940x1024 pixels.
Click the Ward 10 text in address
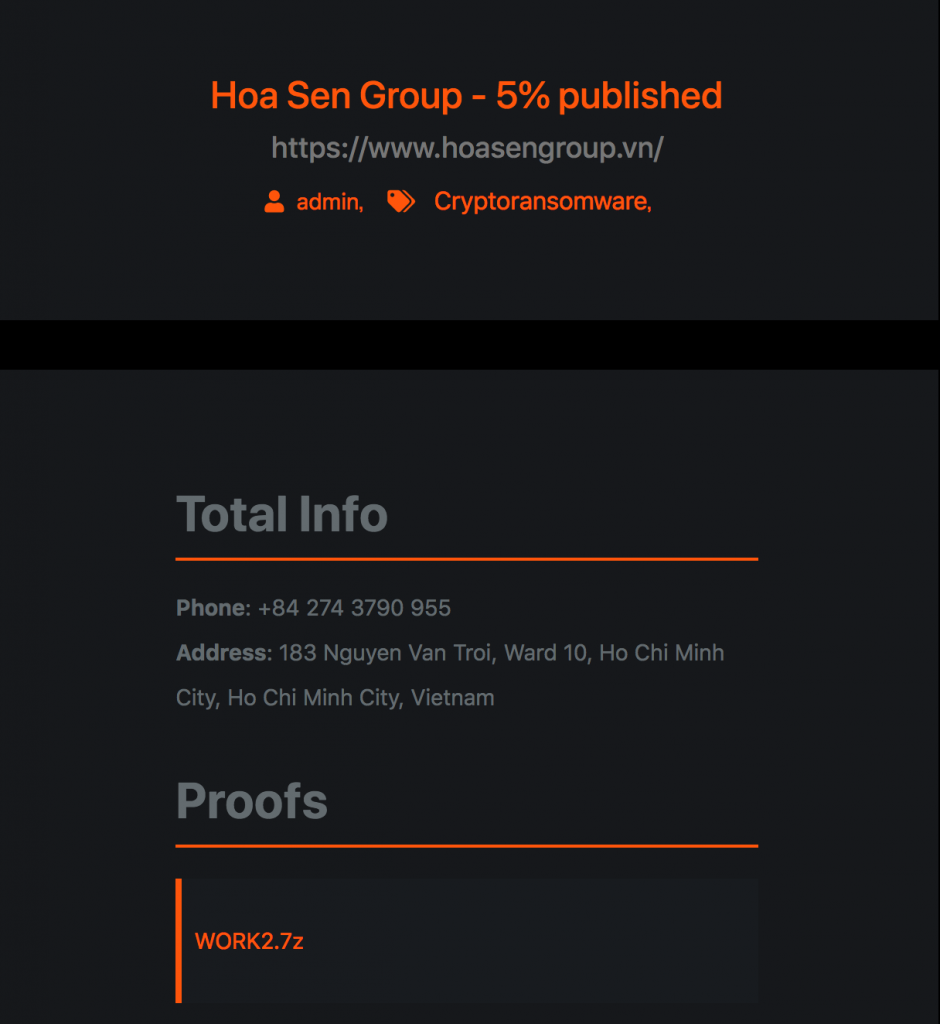click(x=545, y=653)
